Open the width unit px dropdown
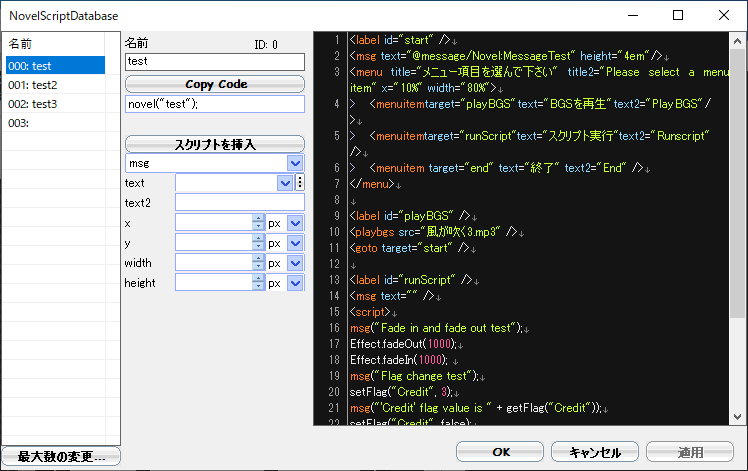The width and height of the screenshot is (748, 471). click(x=295, y=263)
